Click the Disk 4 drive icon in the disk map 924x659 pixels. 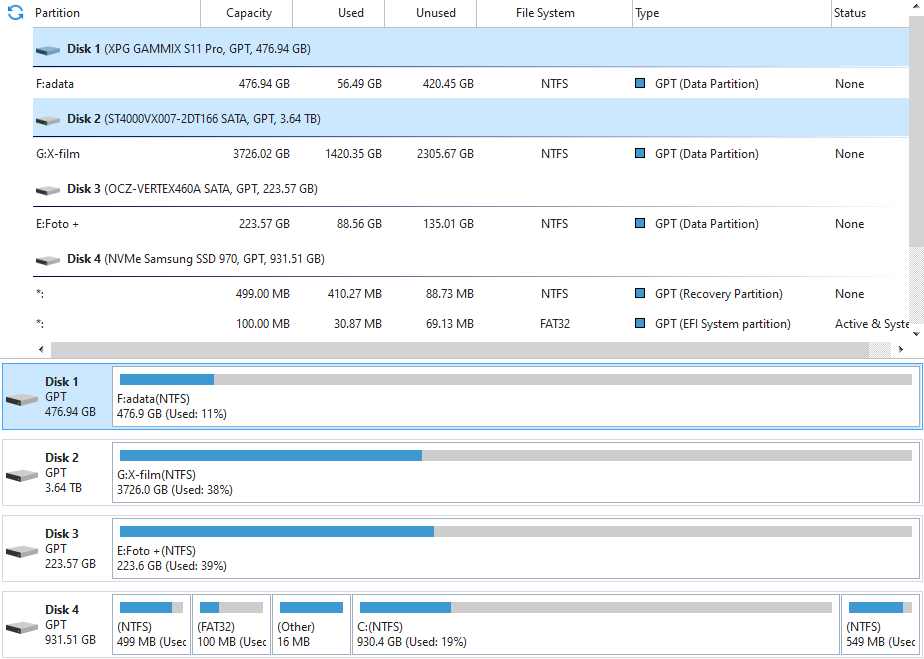(x=22, y=626)
